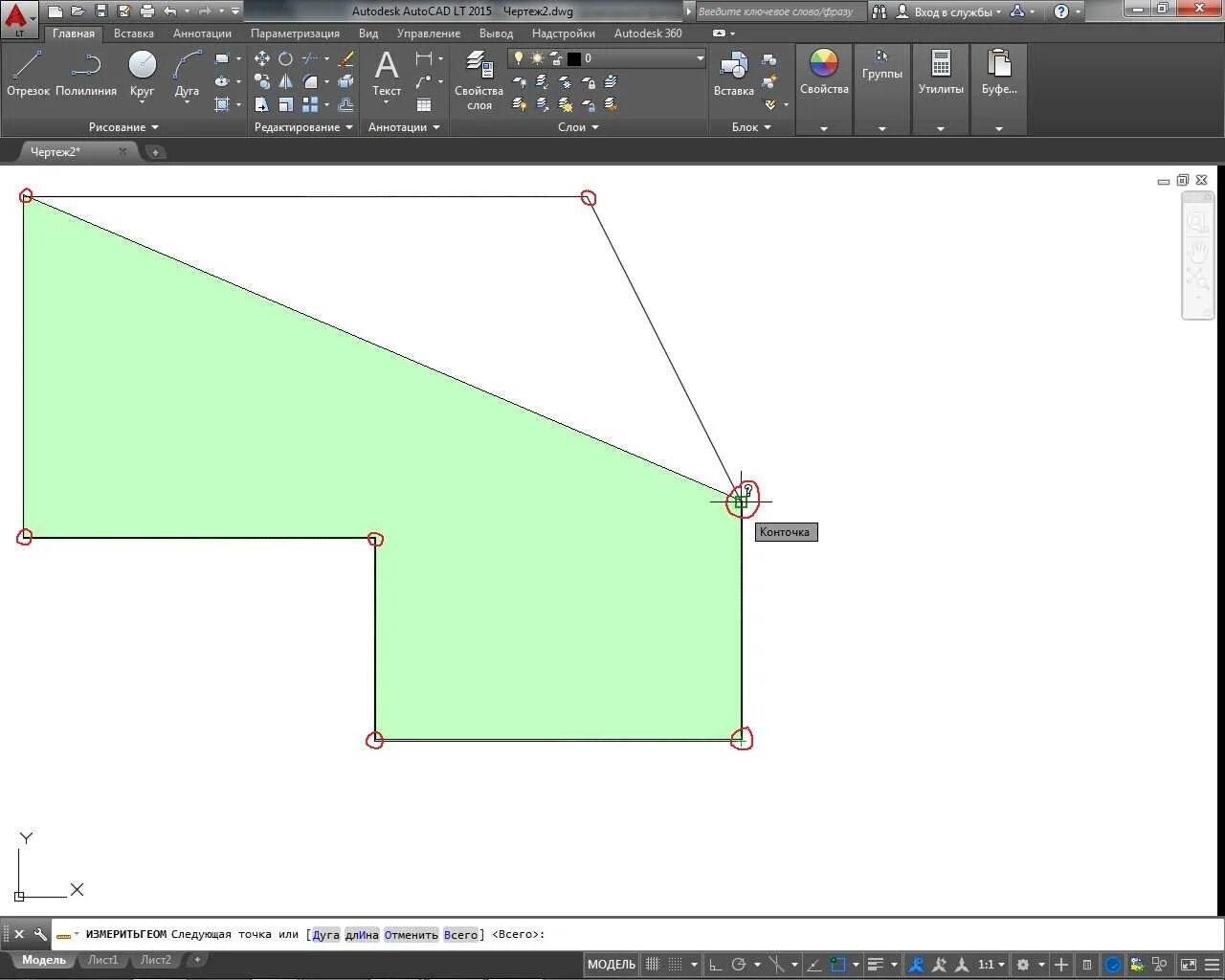The image size is (1225, 980).
Task: Insert a table with the Table icon
Action: [x=424, y=104]
